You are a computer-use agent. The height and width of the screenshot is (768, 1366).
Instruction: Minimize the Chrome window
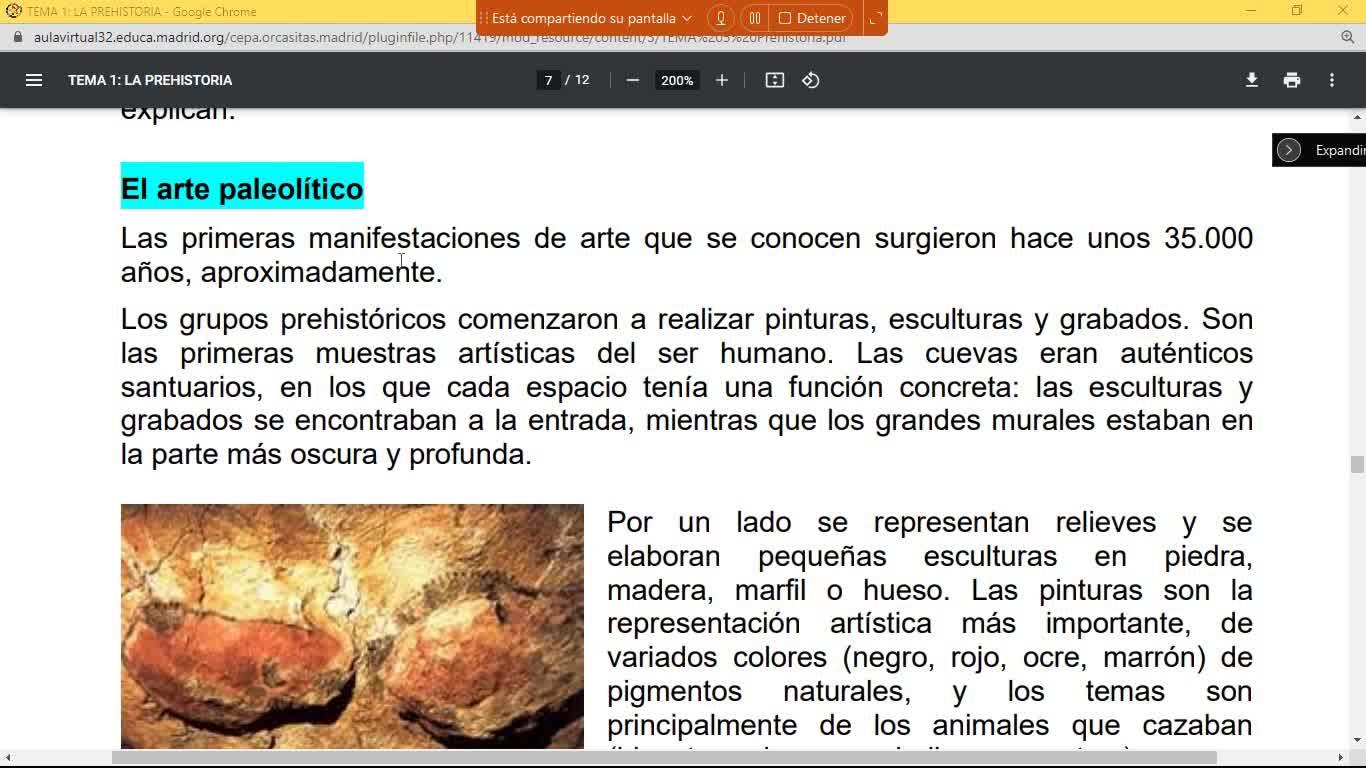point(1251,11)
